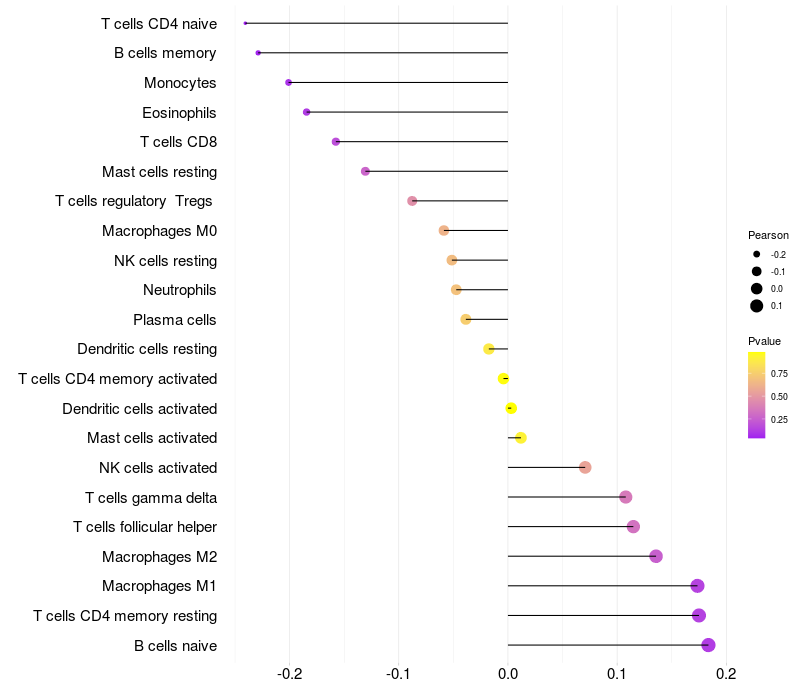Click the B cells naive data point
Image resolution: width=800 pixels, height=700 pixels.
708,645
